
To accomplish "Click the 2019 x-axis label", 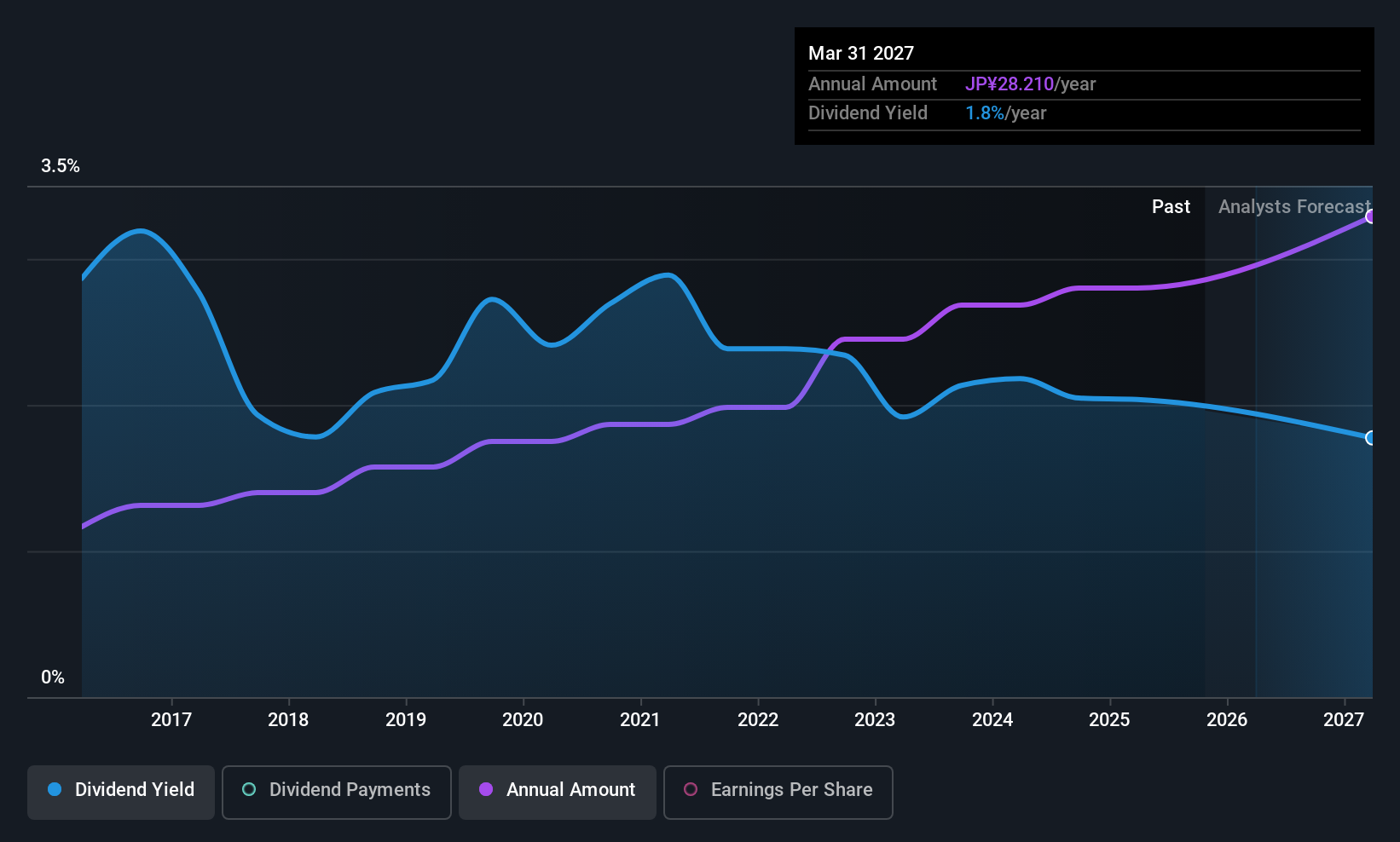I will [x=406, y=720].
